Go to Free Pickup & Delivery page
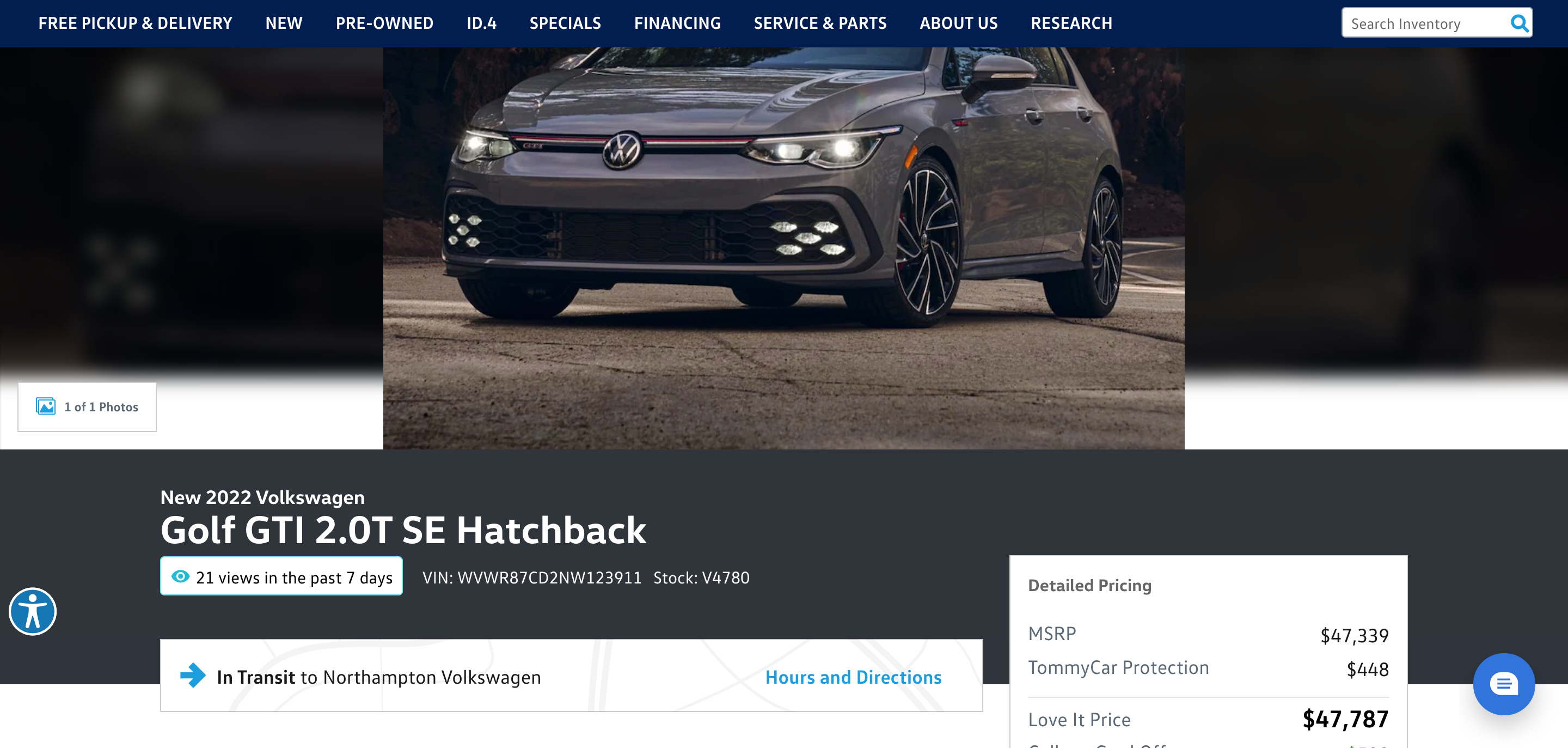This screenshot has height=748, width=1568. (x=135, y=23)
